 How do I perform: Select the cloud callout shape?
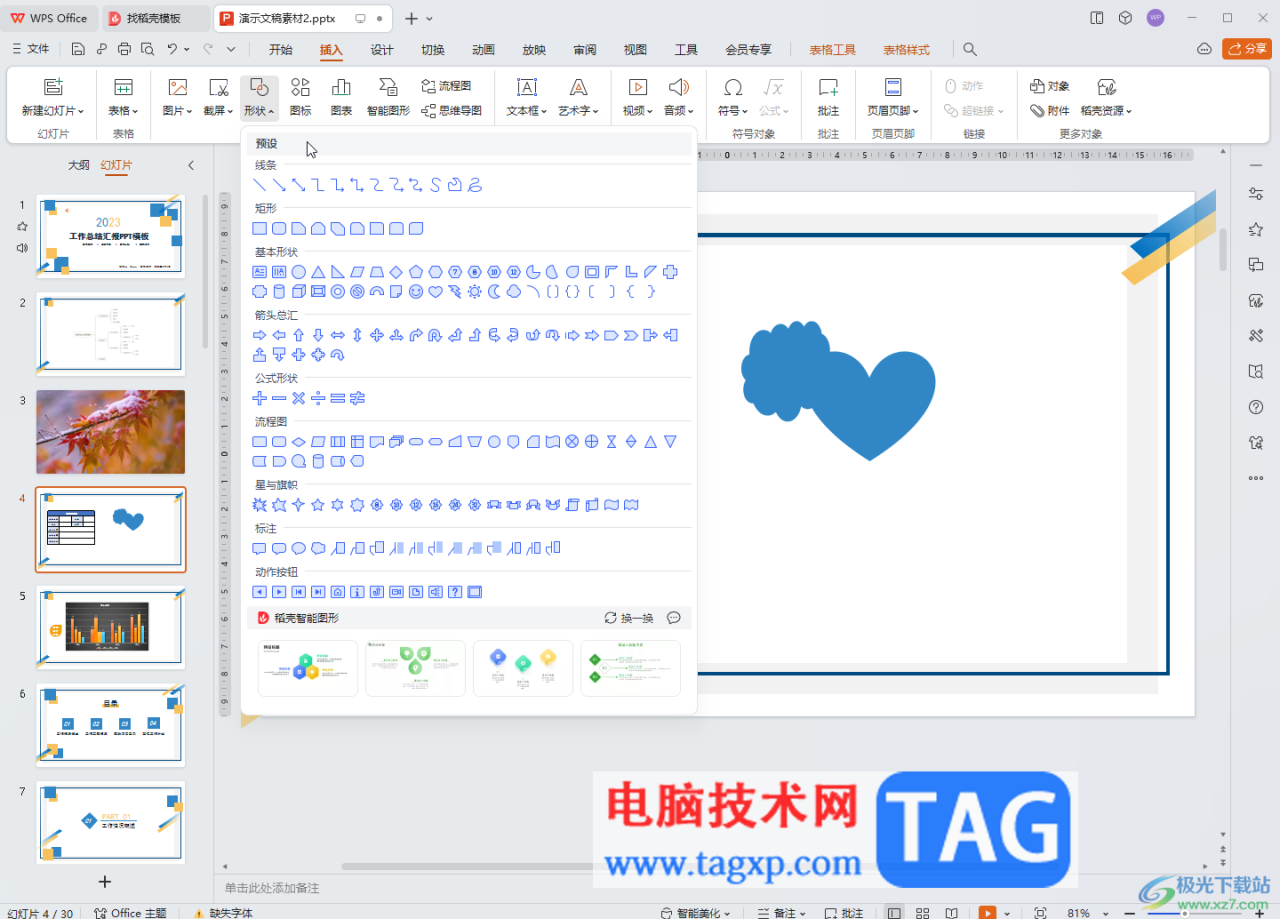[318, 548]
